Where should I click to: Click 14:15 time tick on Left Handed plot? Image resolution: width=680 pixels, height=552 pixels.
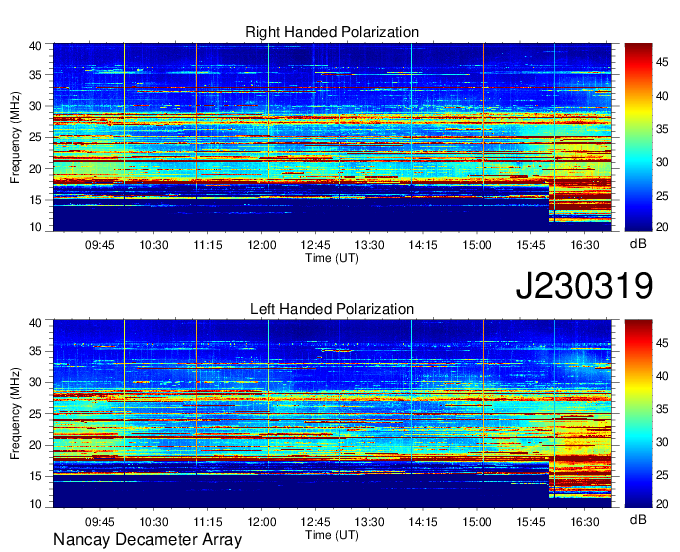click(x=423, y=522)
